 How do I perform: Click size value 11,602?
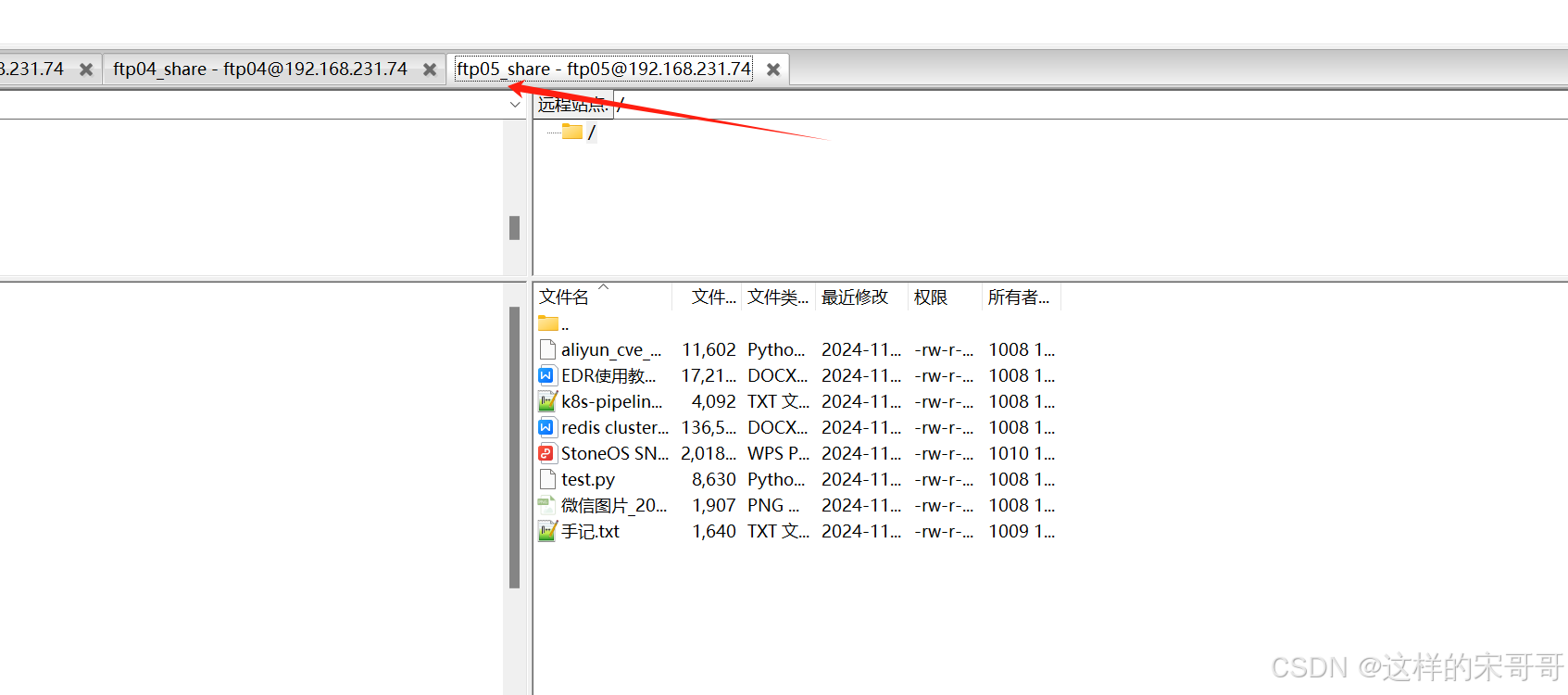pyautogui.click(x=709, y=350)
